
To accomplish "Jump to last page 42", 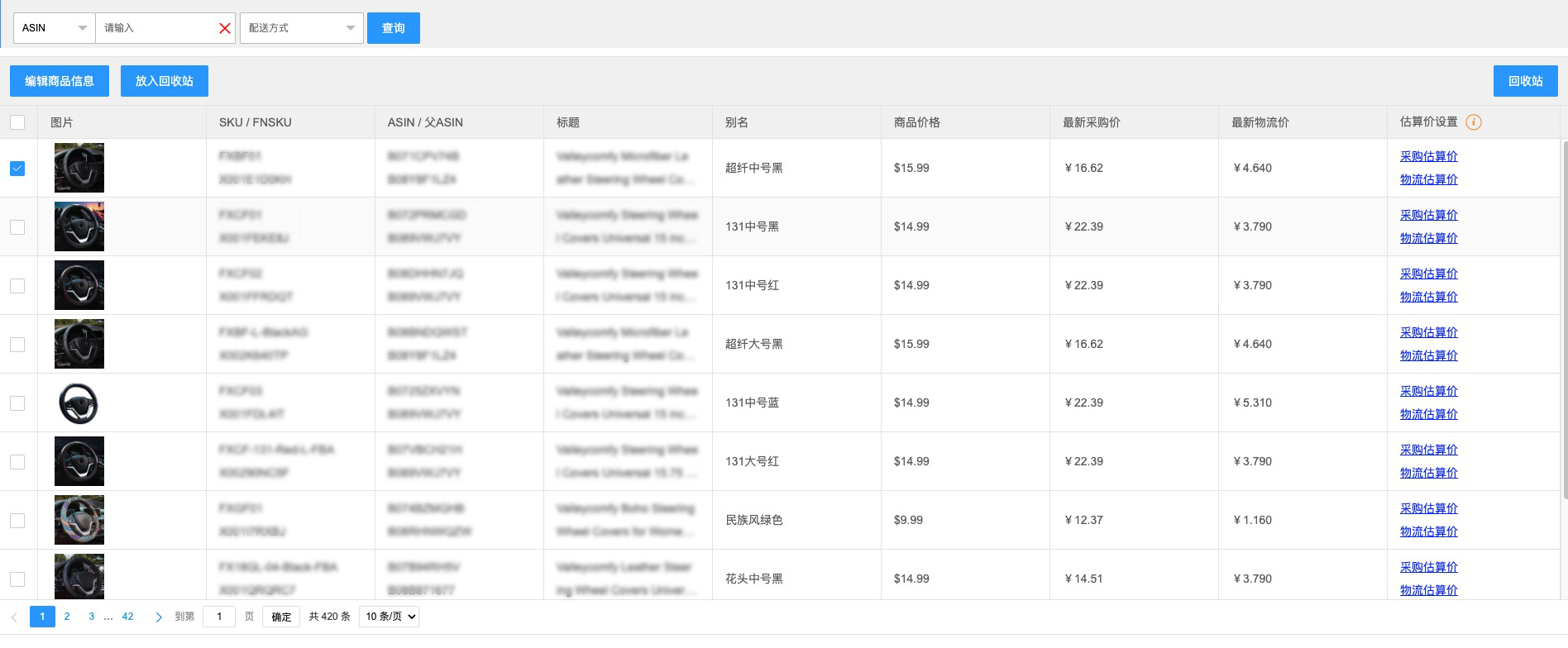I will (x=127, y=617).
